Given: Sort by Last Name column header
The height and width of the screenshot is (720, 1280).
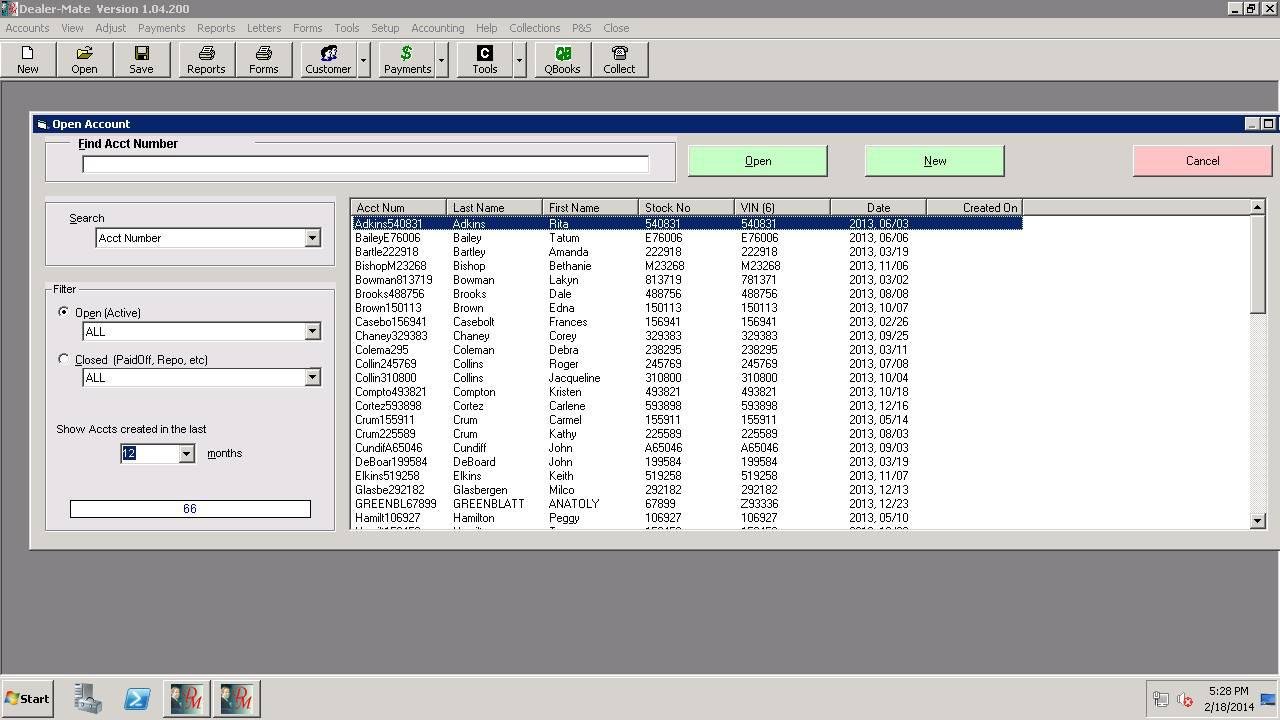Looking at the screenshot, I should [x=494, y=208].
